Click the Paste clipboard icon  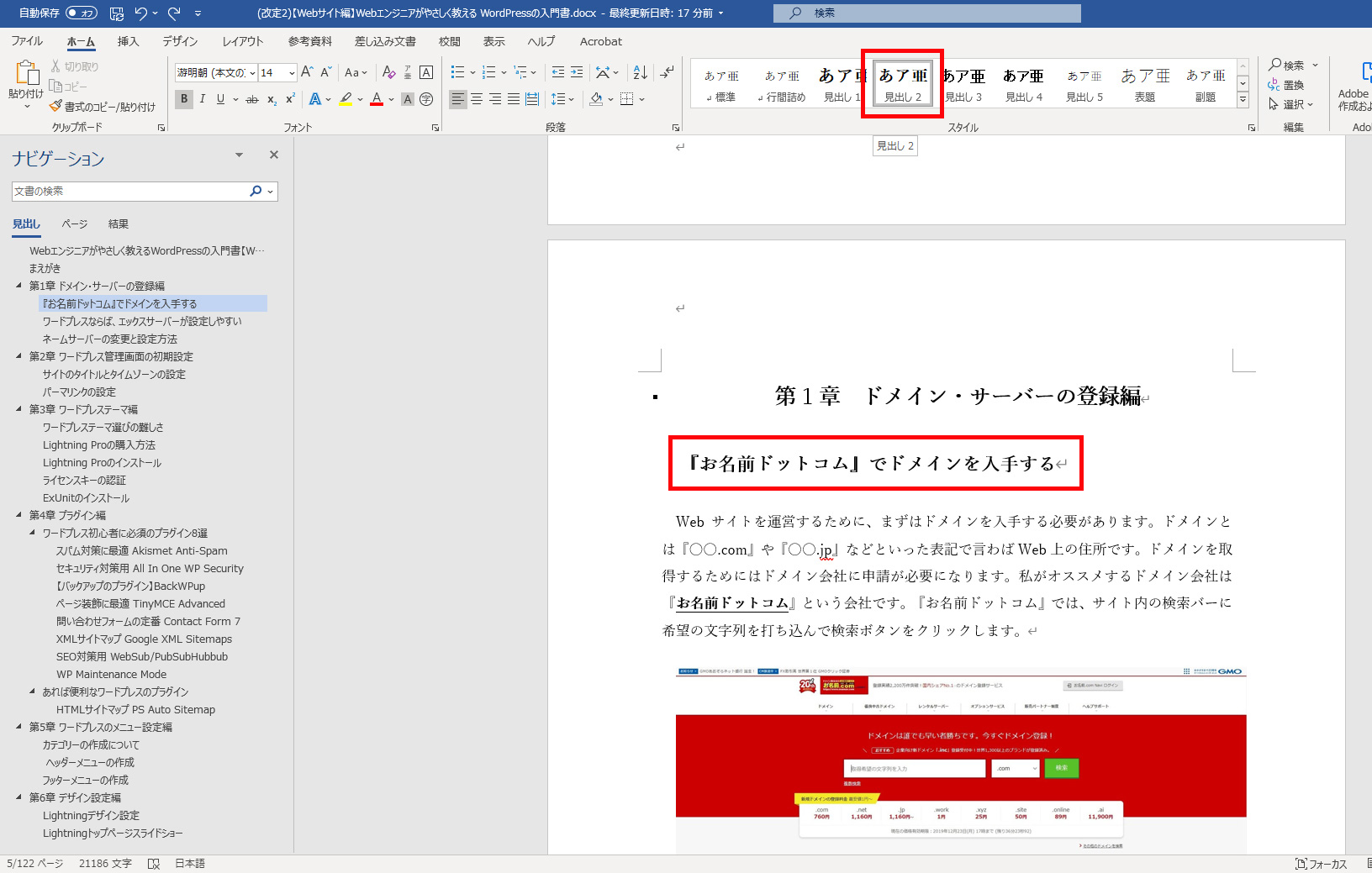point(27,73)
